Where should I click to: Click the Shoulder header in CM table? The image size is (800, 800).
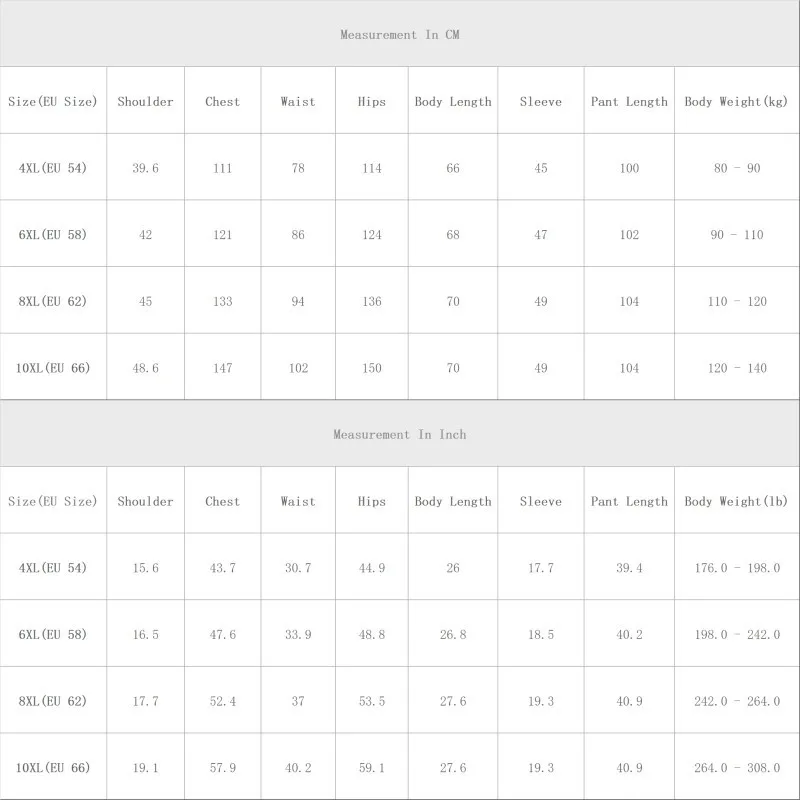click(x=145, y=102)
